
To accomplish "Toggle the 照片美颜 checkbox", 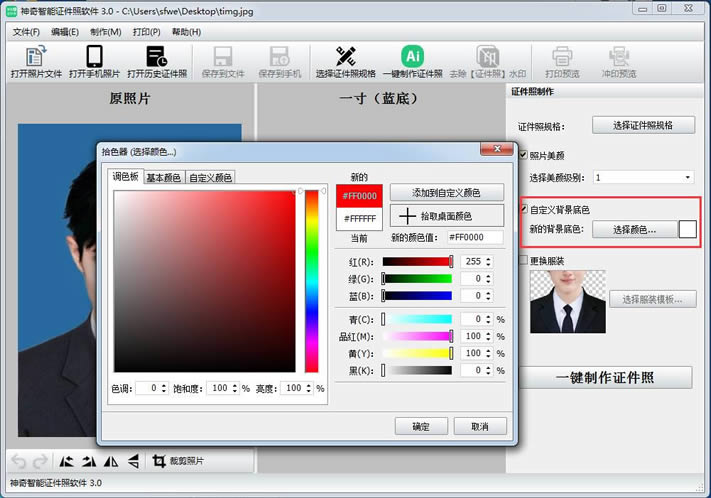I will (x=523, y=155).
